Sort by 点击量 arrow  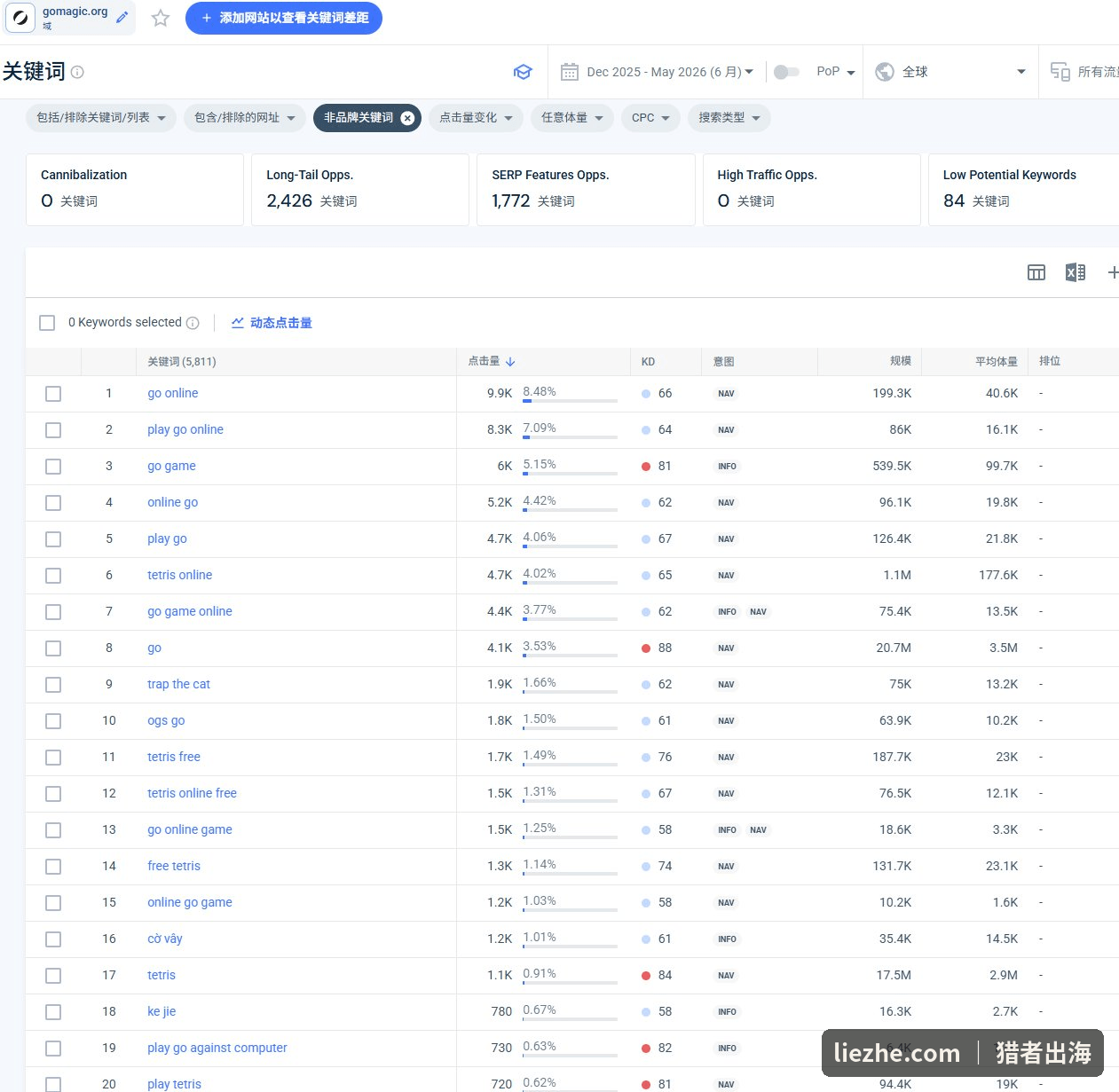[x=510, y=362]
